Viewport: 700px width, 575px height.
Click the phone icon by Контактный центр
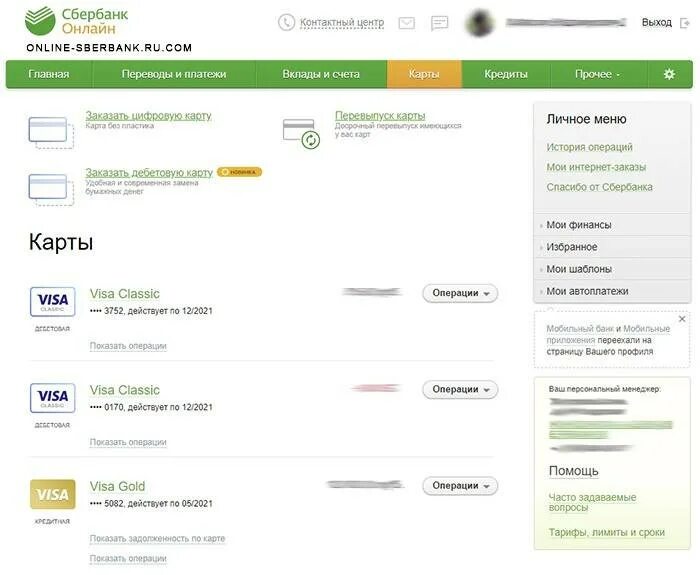pyautogui.click(x=286, y=22)
